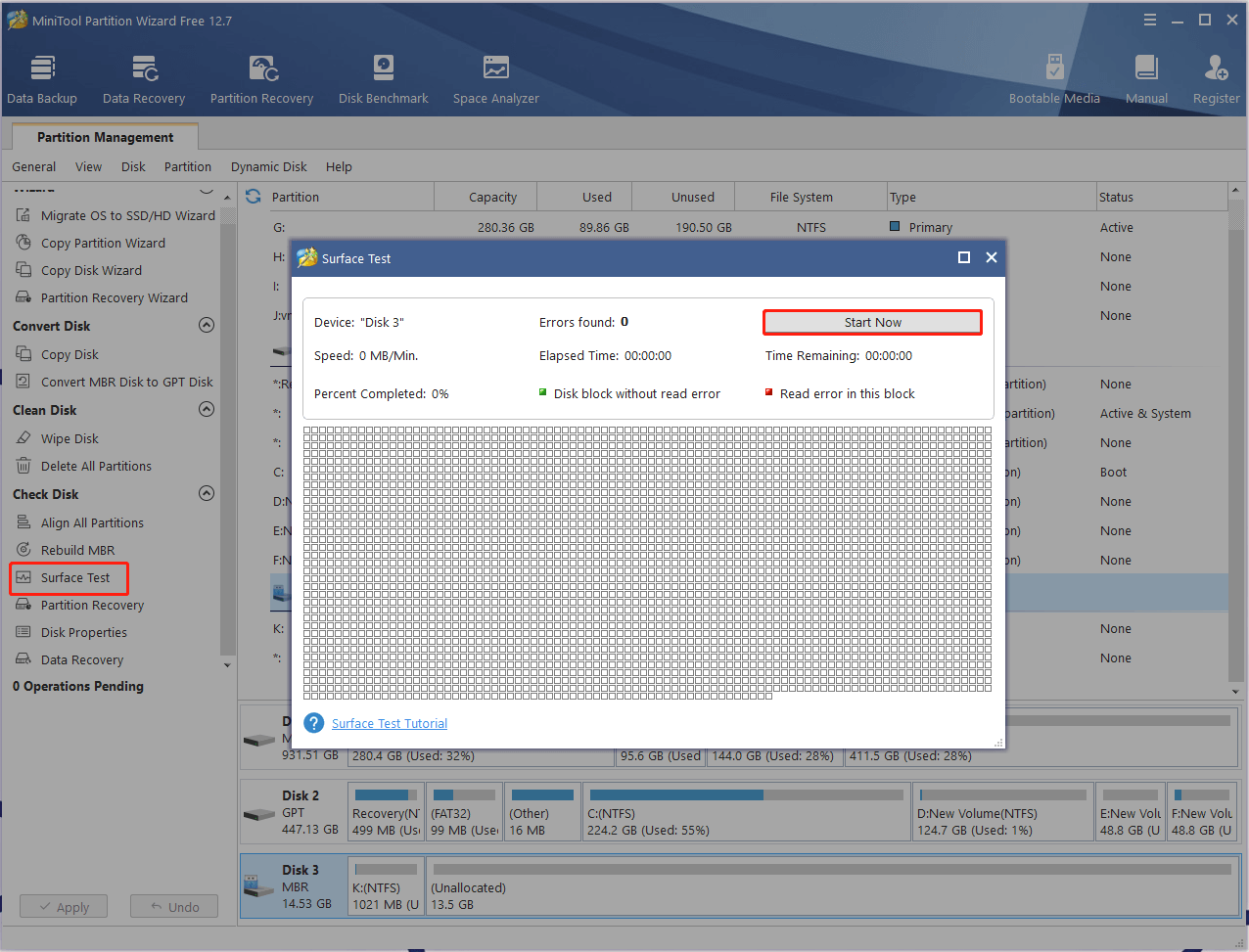This screenshot has height=952, width=1249.
Task: Select the Other 16 MB partition block
Action: (542, 811)
